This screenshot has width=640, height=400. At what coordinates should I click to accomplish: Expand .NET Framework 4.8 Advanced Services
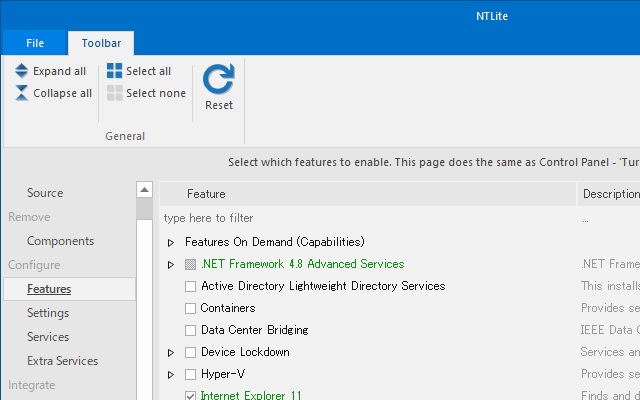point(171,264)
